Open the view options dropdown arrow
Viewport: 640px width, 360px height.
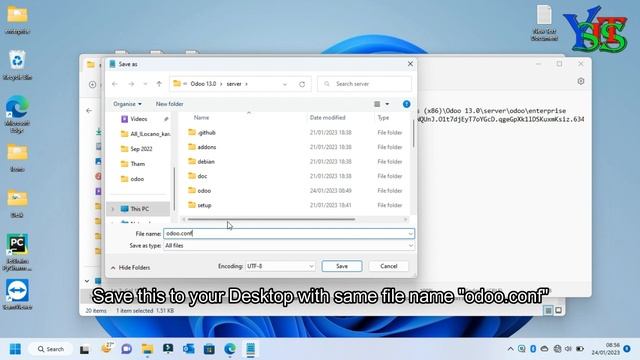coord(387,104)
